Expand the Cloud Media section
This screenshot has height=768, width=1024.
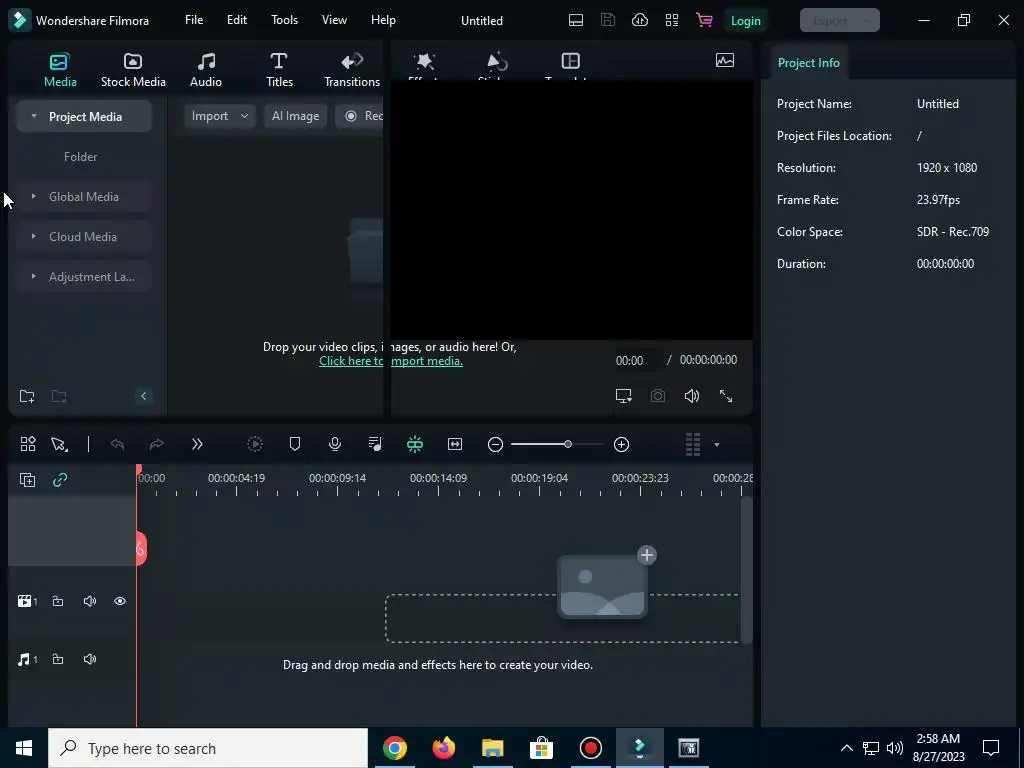pyautogui.click(x=34, y=236)
